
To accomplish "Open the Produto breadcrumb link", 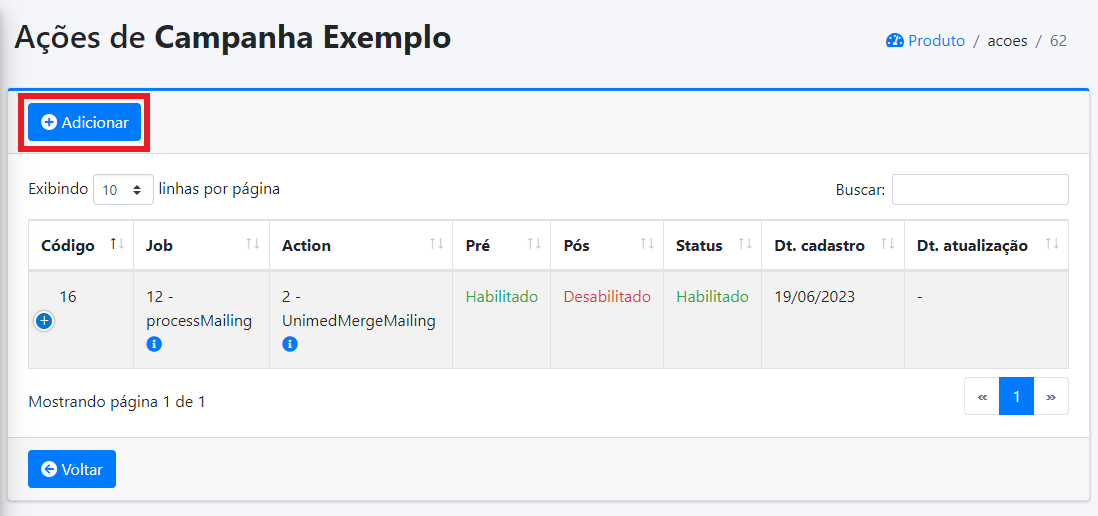I will (925, 41).
